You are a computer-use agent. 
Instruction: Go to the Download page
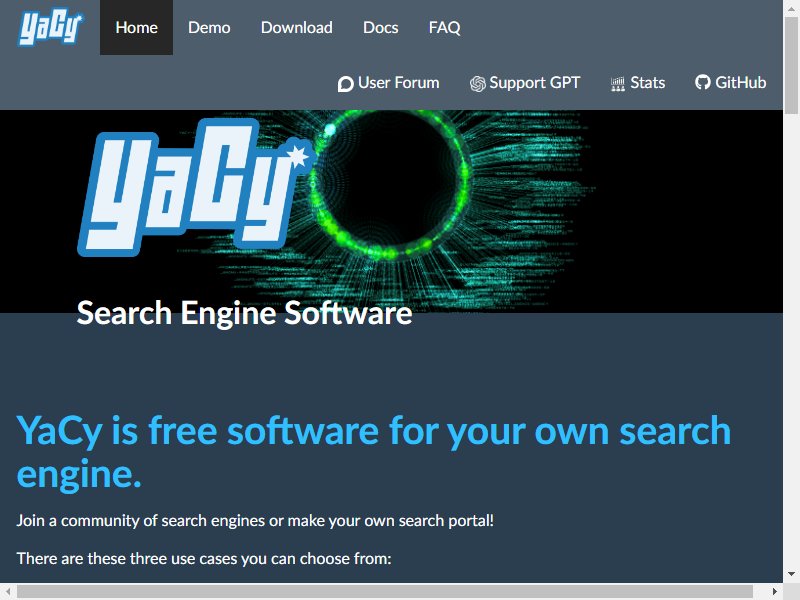click(296, 28)
